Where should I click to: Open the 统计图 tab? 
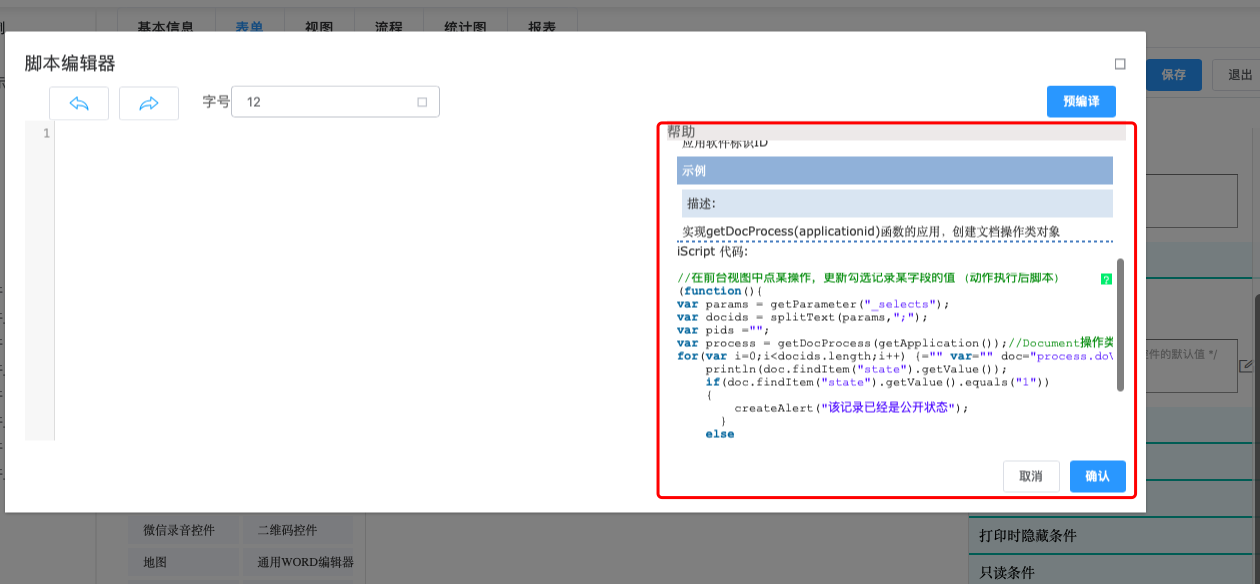tap(465, 28)
